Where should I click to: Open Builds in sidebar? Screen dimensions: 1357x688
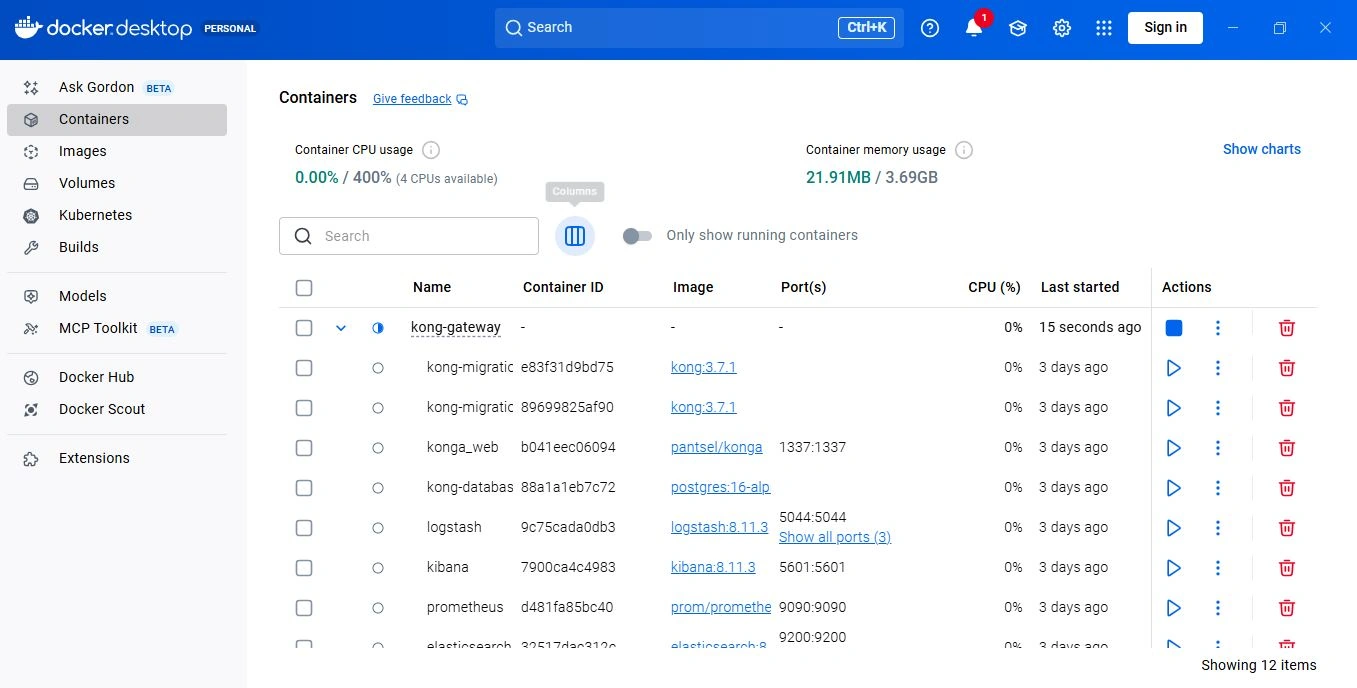click(x=117, y=247)
